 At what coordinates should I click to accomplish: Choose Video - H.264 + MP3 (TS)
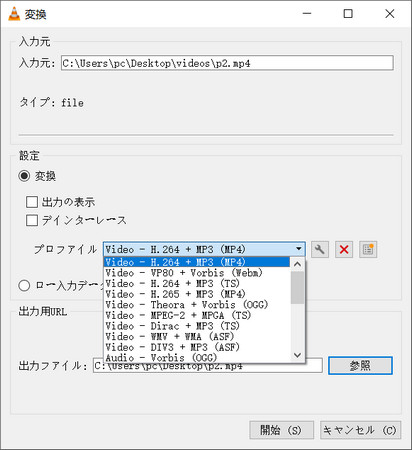[197, 283]
